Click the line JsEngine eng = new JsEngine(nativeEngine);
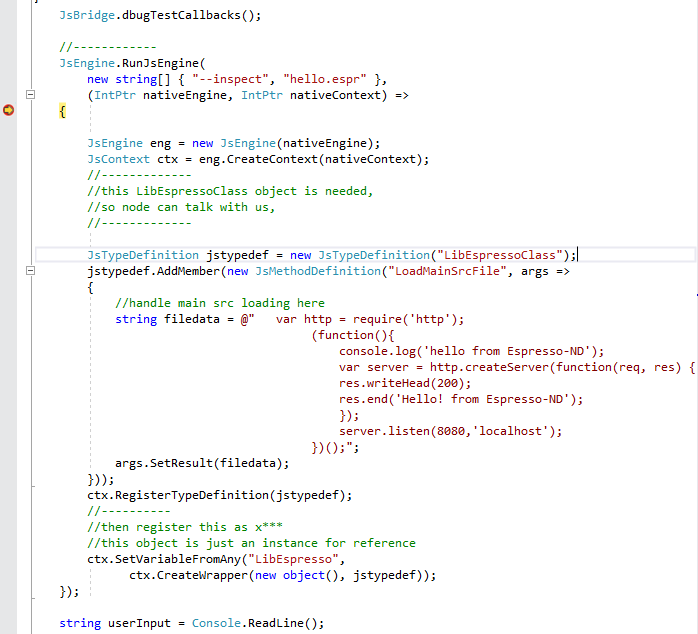Screen dimensions: 698x634 234,143
